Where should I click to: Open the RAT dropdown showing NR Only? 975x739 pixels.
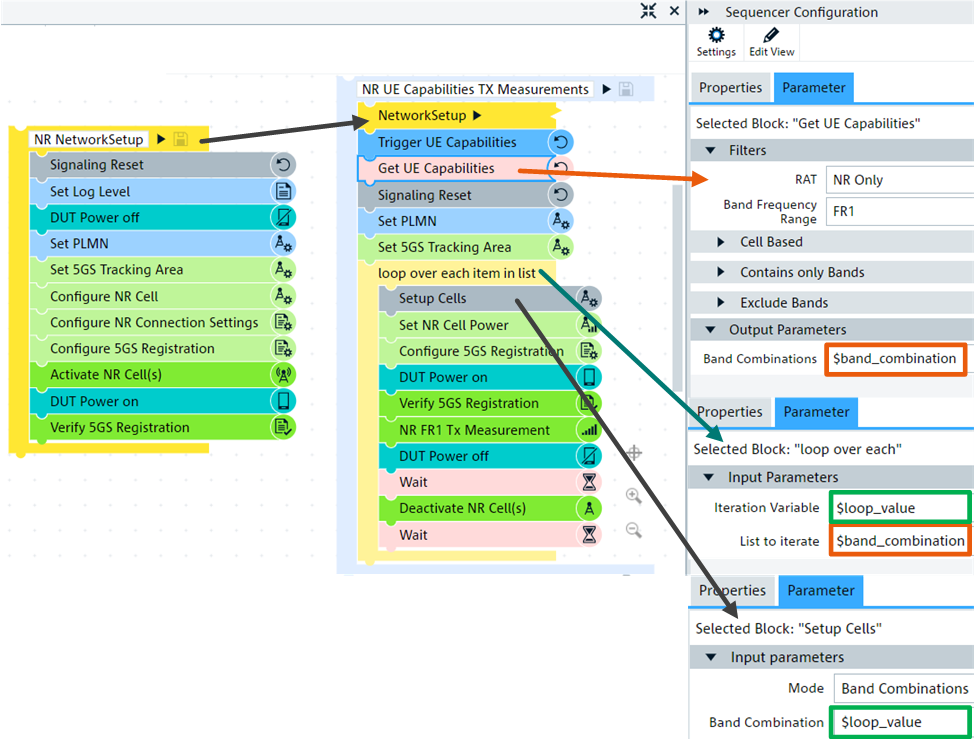(898, 180)
